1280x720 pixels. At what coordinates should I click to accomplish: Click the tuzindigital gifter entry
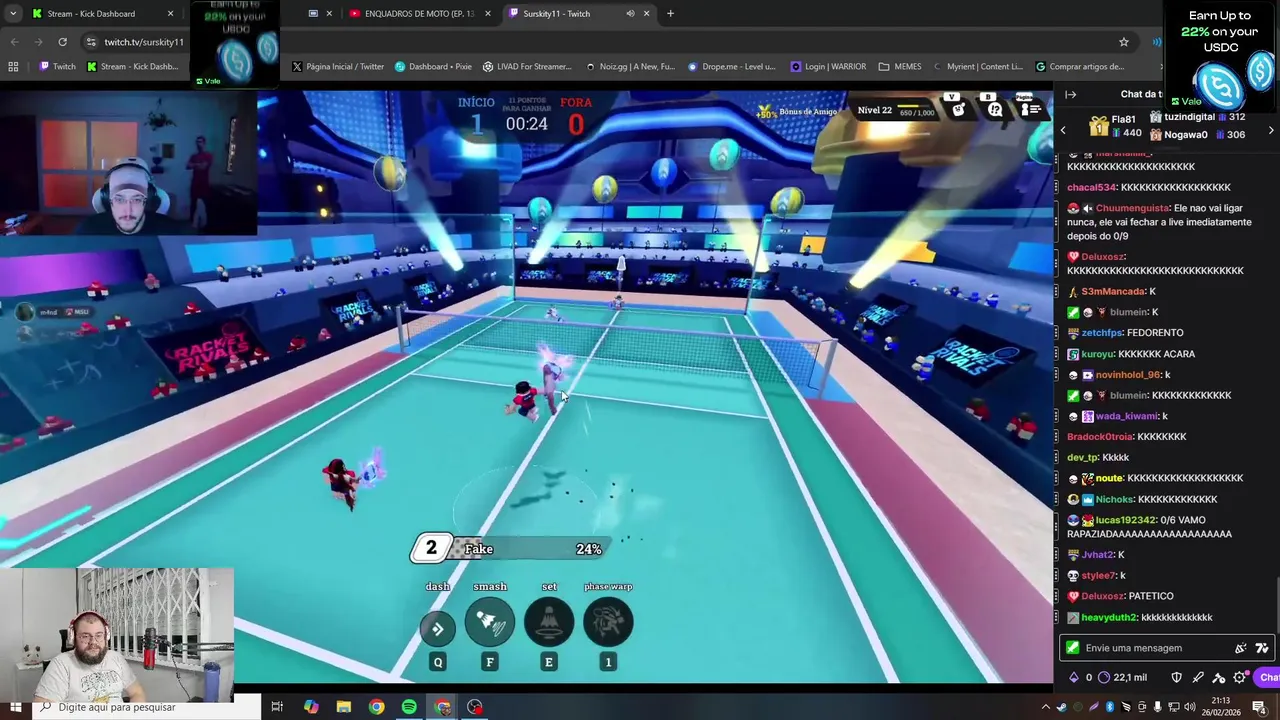point(1198,117)
